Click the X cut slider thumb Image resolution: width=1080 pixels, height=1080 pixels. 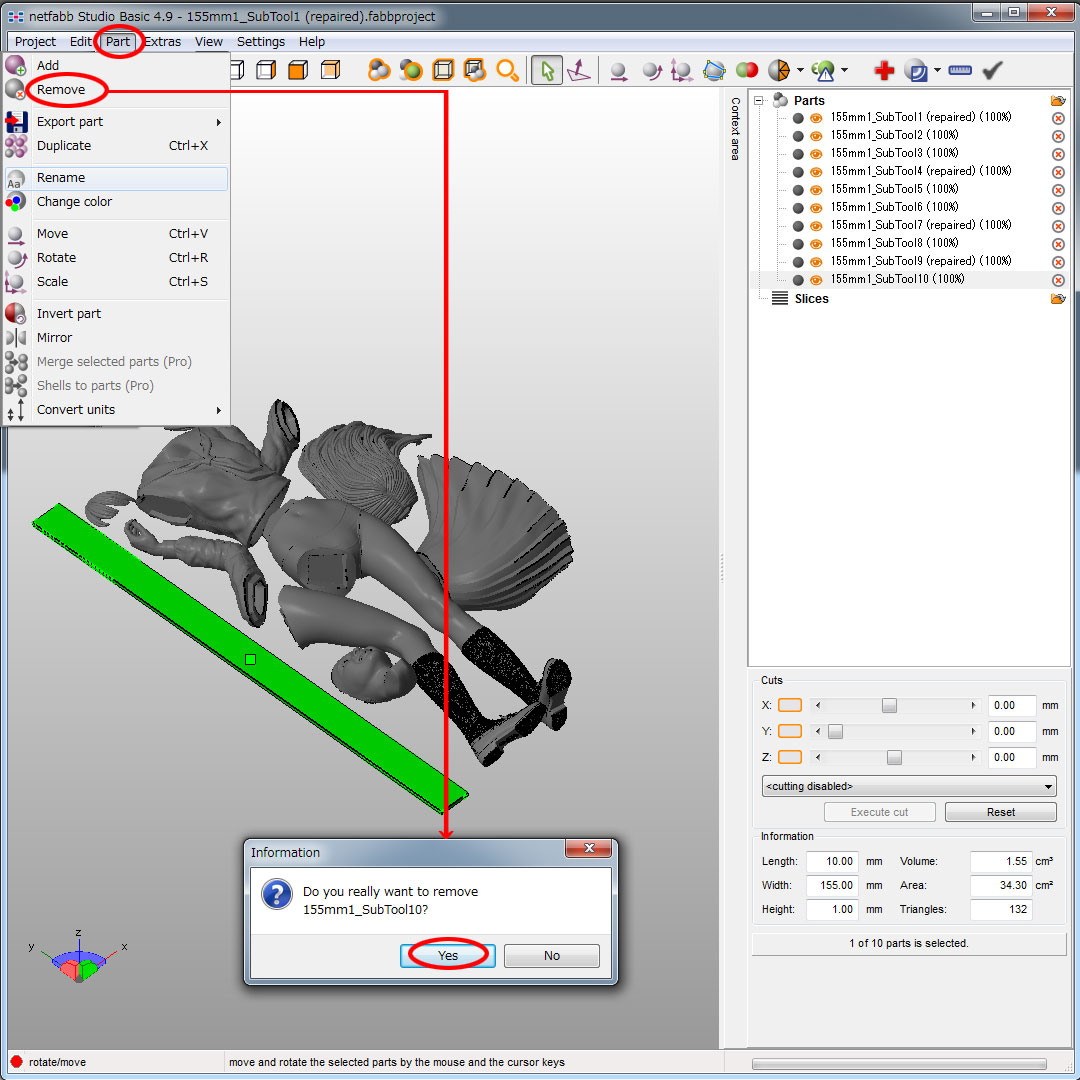(889, 705)
